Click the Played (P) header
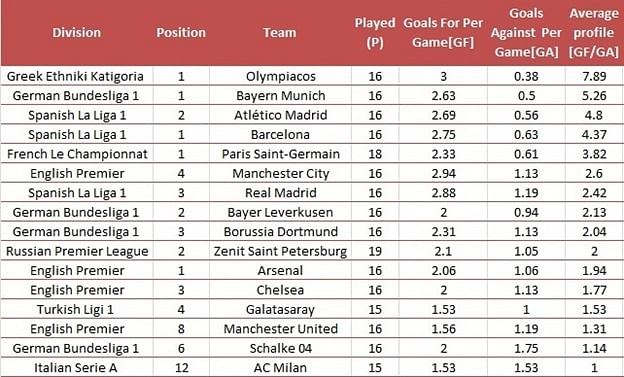624x377 pixels. [375, 33]
